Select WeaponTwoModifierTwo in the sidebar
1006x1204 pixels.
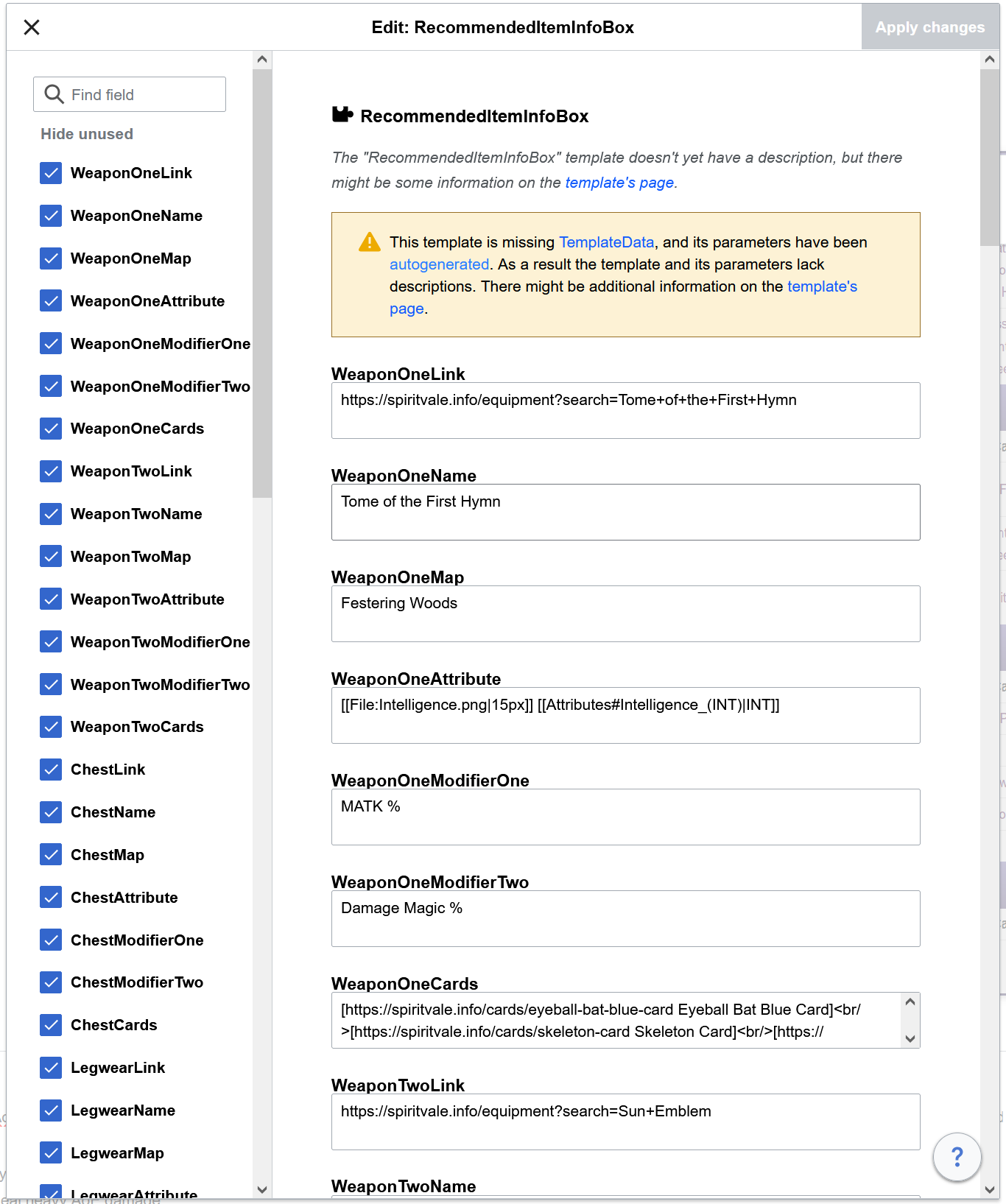pos(161,685)
